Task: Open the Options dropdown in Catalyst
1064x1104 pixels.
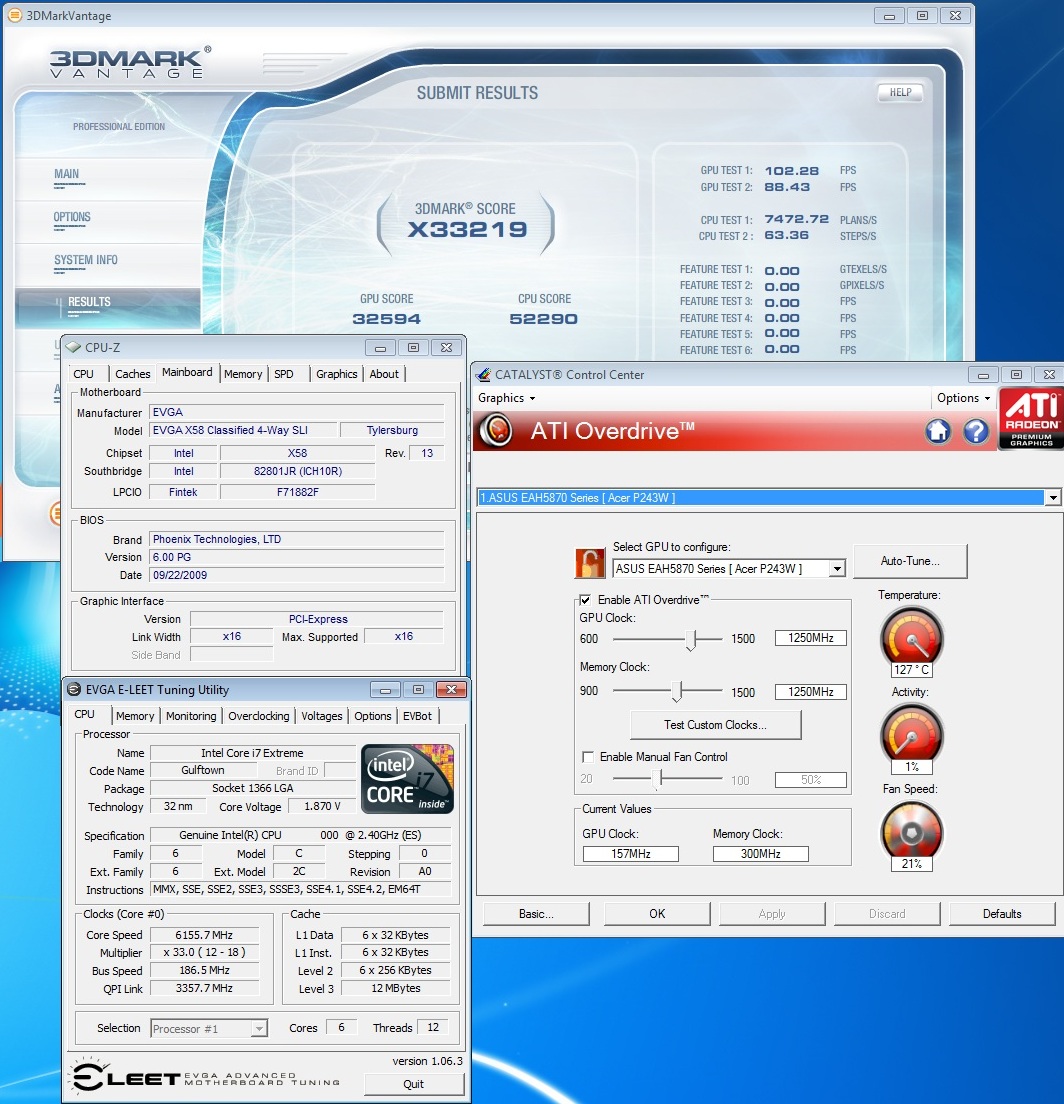Action: pyautogui.click(x=963, y=398)
